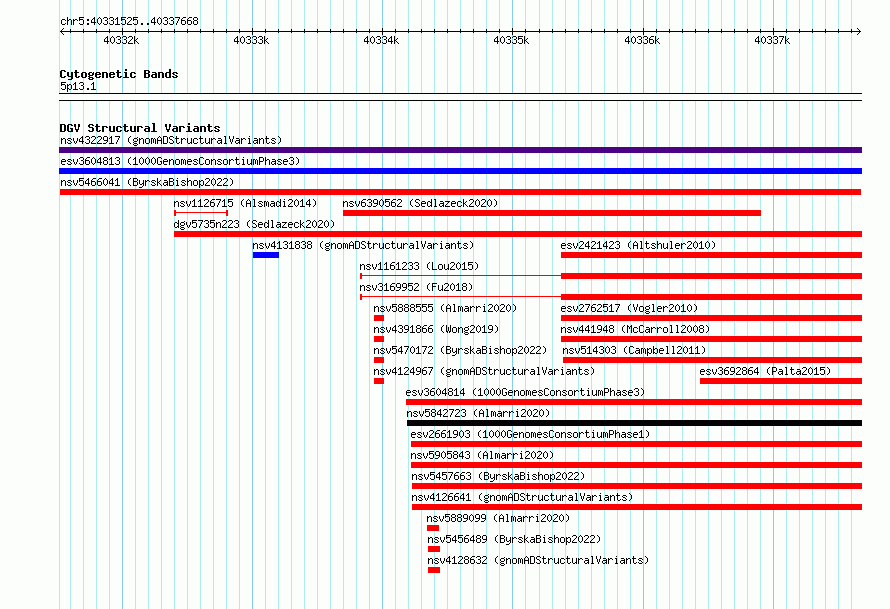890x609 pixels.
Task: Open nsv4124967 gnomAD variant label
Action: pos(484,371)
